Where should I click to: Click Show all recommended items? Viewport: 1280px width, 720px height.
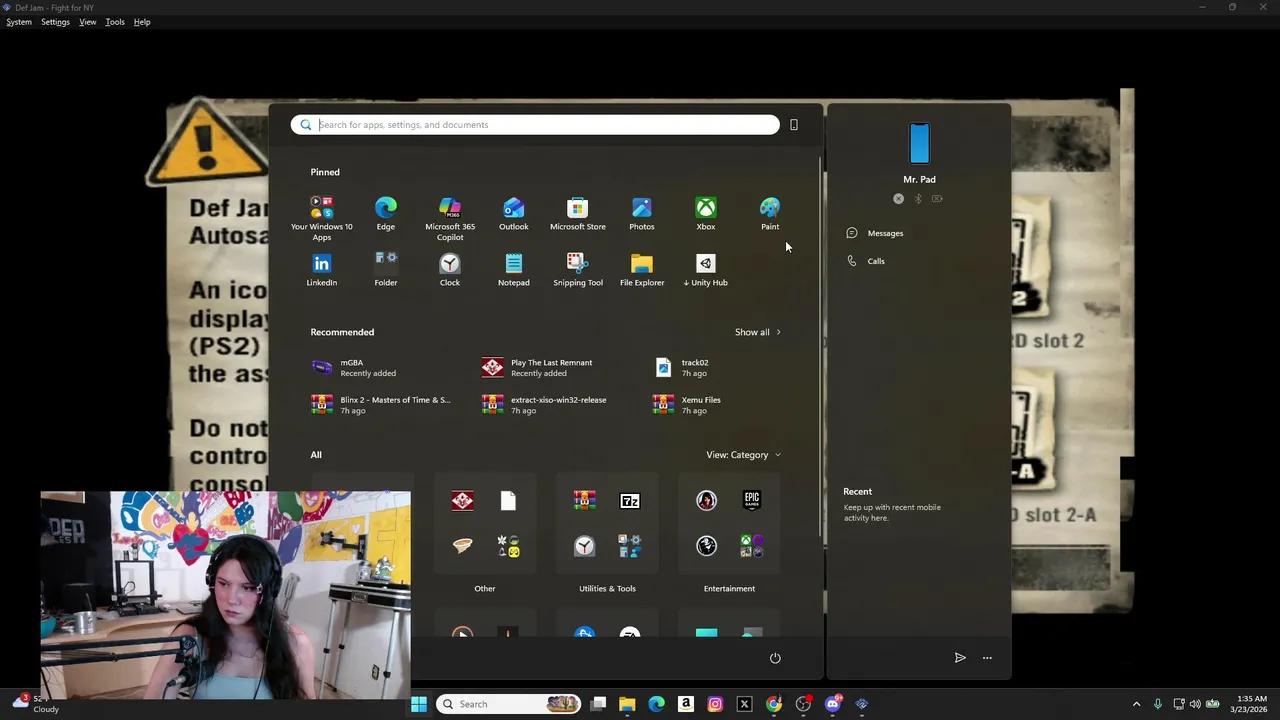pos(758,332)
